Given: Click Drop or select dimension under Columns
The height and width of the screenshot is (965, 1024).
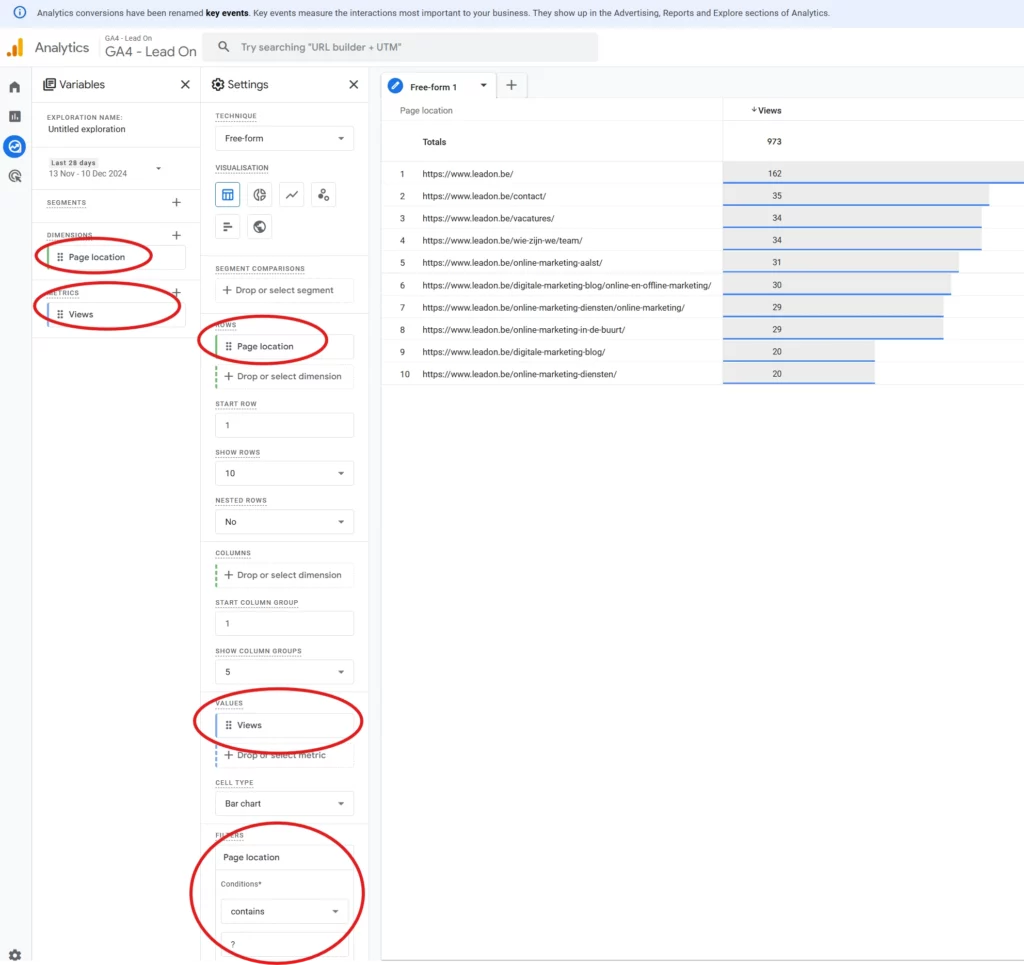Looking at the screenshot, I should pyautogui.click(x=284, y=575).
